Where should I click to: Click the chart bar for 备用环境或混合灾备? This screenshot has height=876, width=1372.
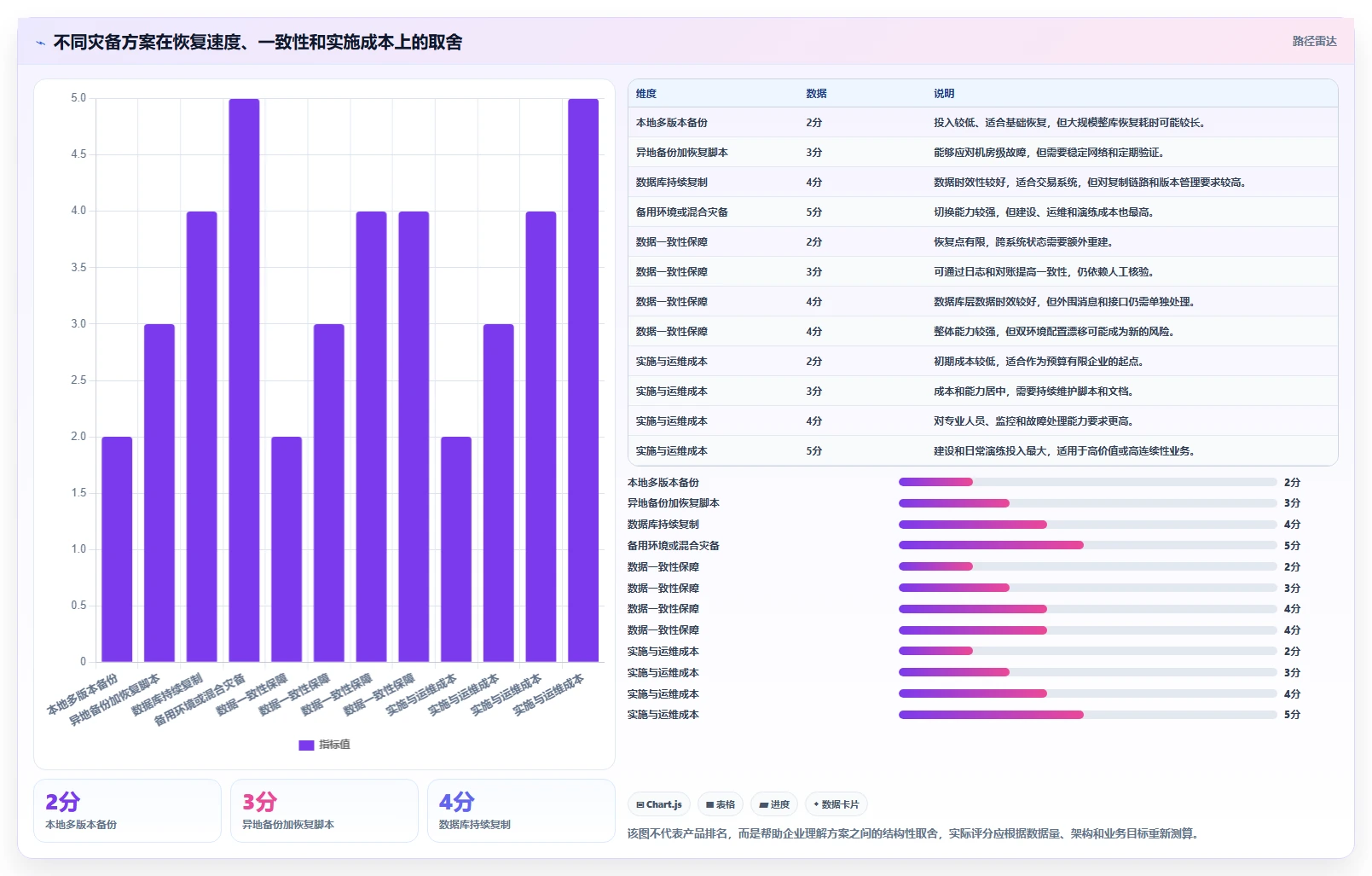[244, 380]
